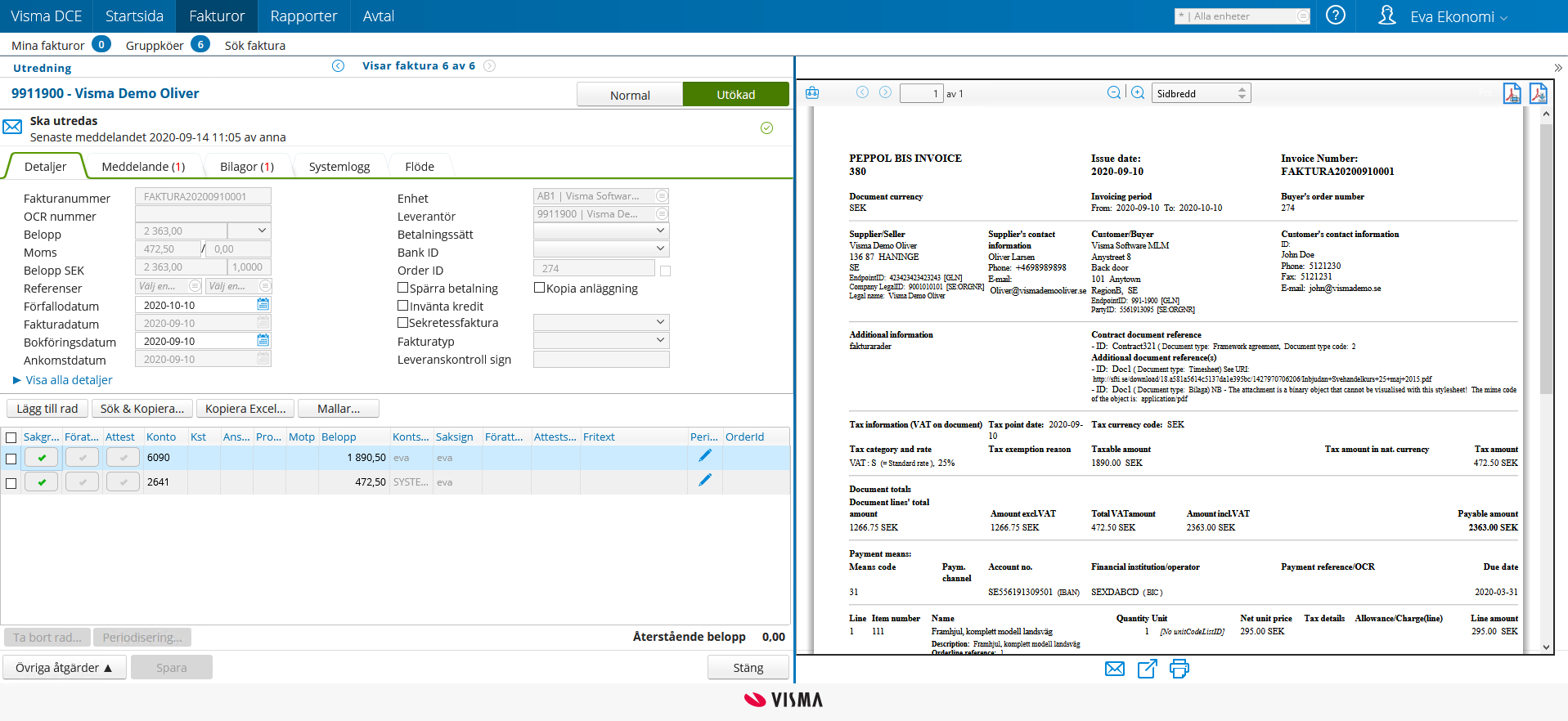Open the 'Övriga åtgärder' menu
The image size is (1568, 721).
tap(64, 667)
